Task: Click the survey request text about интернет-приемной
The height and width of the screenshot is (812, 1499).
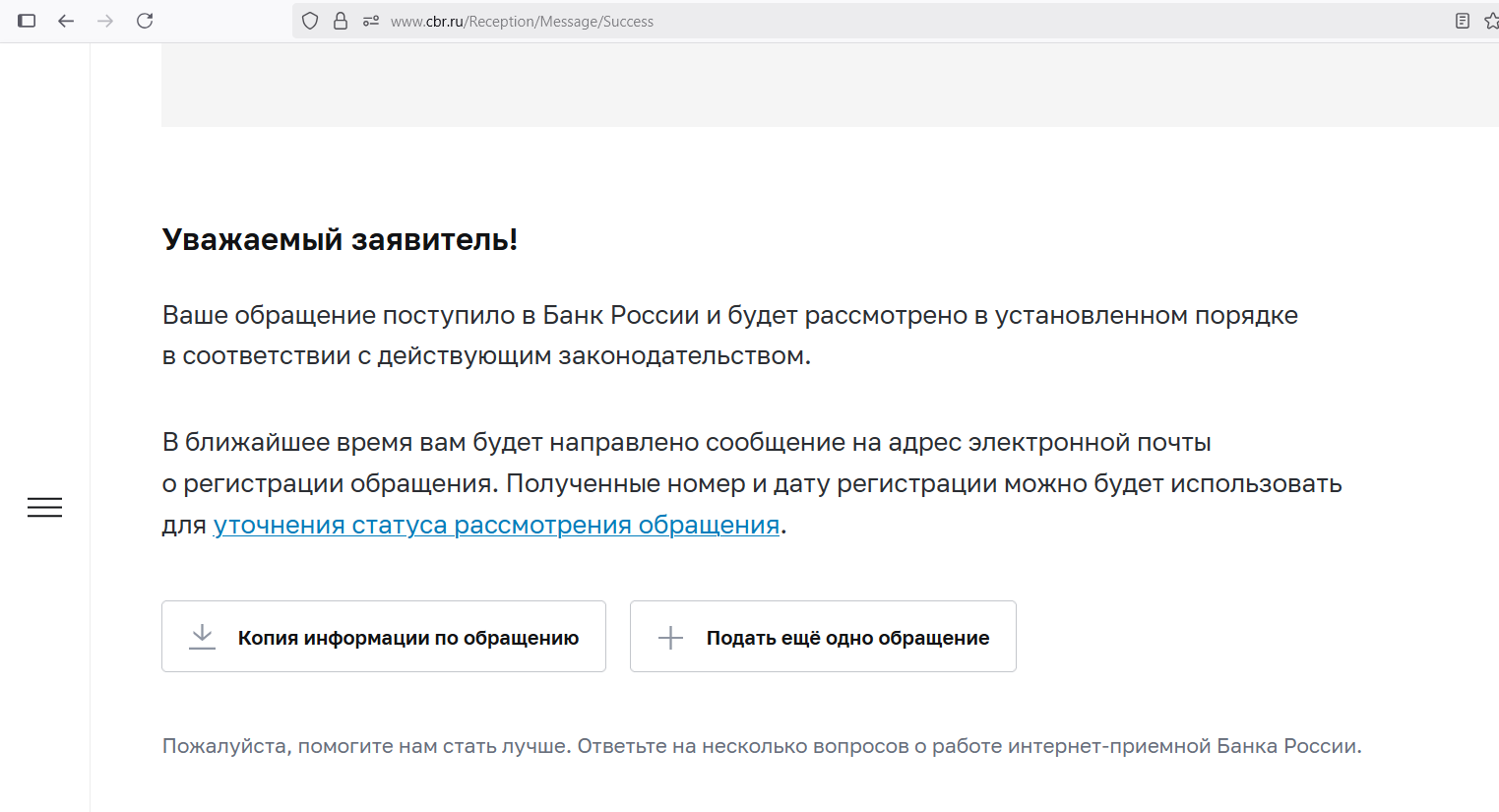Action: point(761,746)
